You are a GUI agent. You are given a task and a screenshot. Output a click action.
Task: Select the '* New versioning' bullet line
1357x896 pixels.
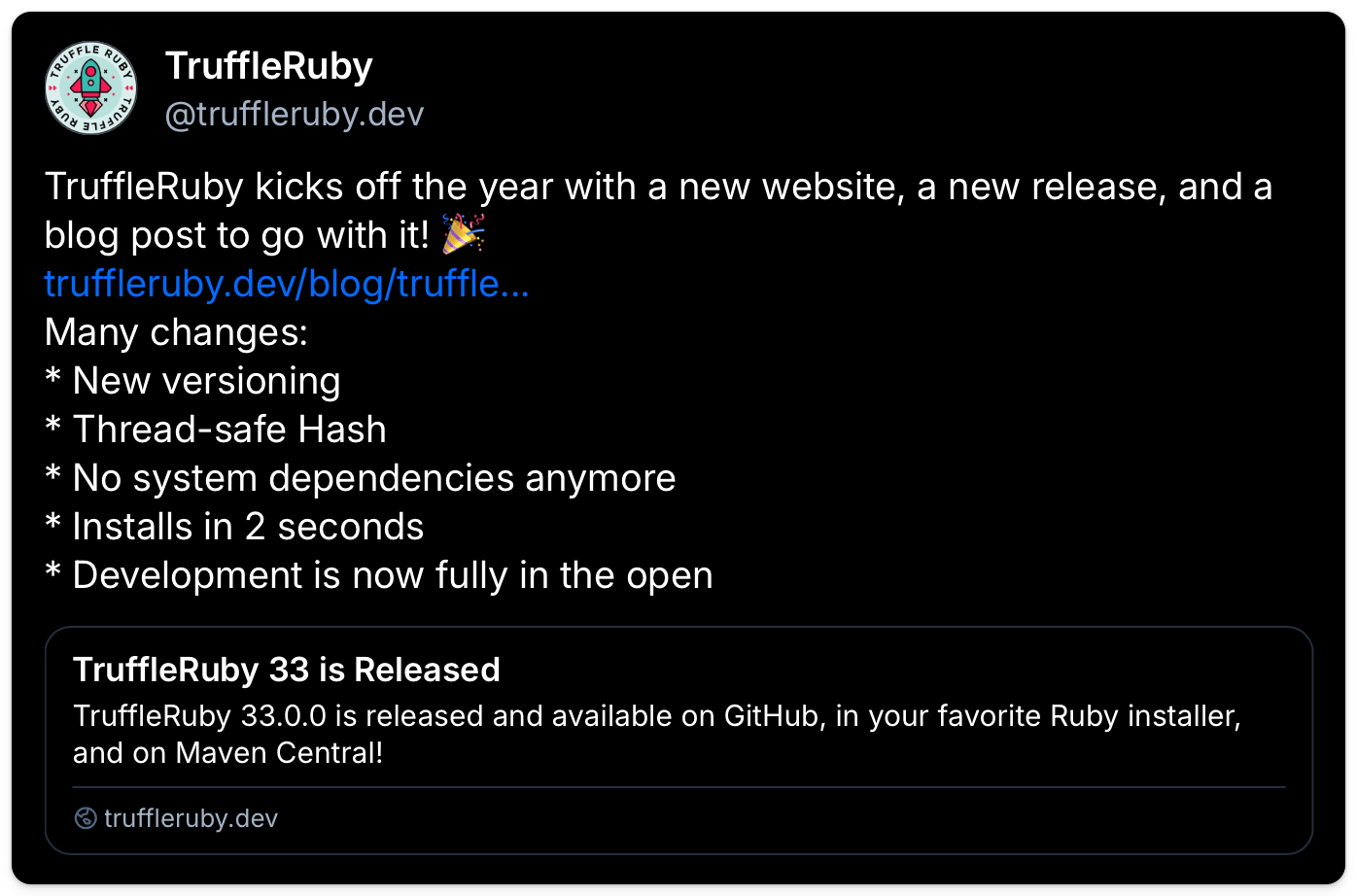192,381
